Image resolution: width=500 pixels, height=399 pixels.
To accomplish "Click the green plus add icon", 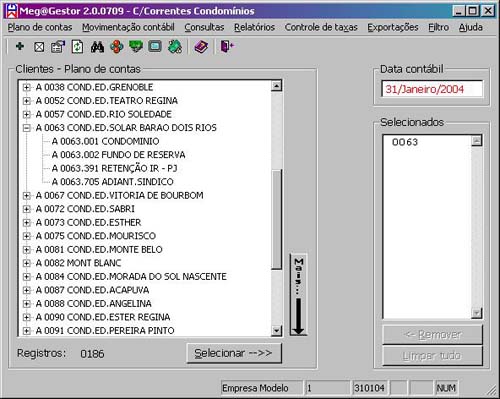I will (x=20, y=47).
